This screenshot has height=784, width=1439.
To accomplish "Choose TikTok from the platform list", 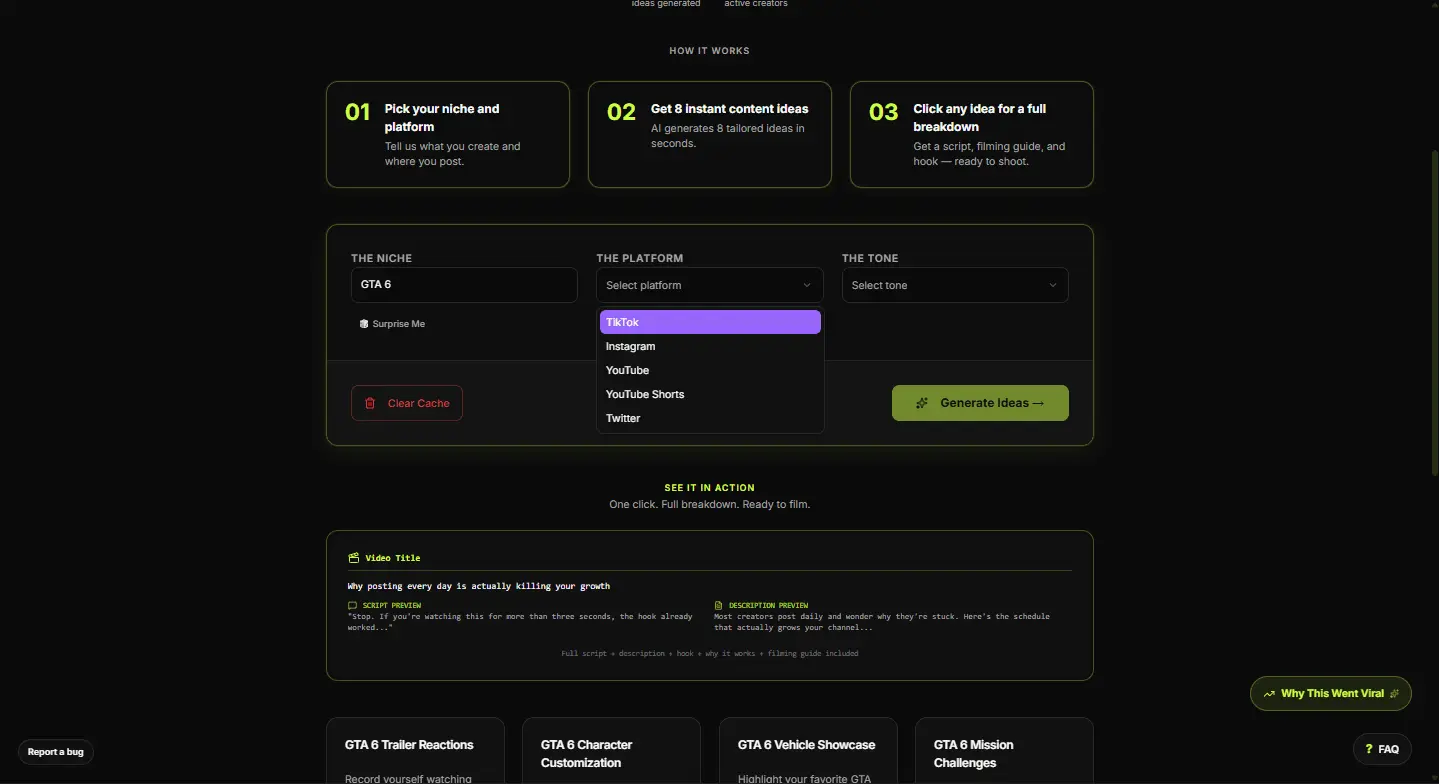I will pyautogui.click(x=710, y=322).
